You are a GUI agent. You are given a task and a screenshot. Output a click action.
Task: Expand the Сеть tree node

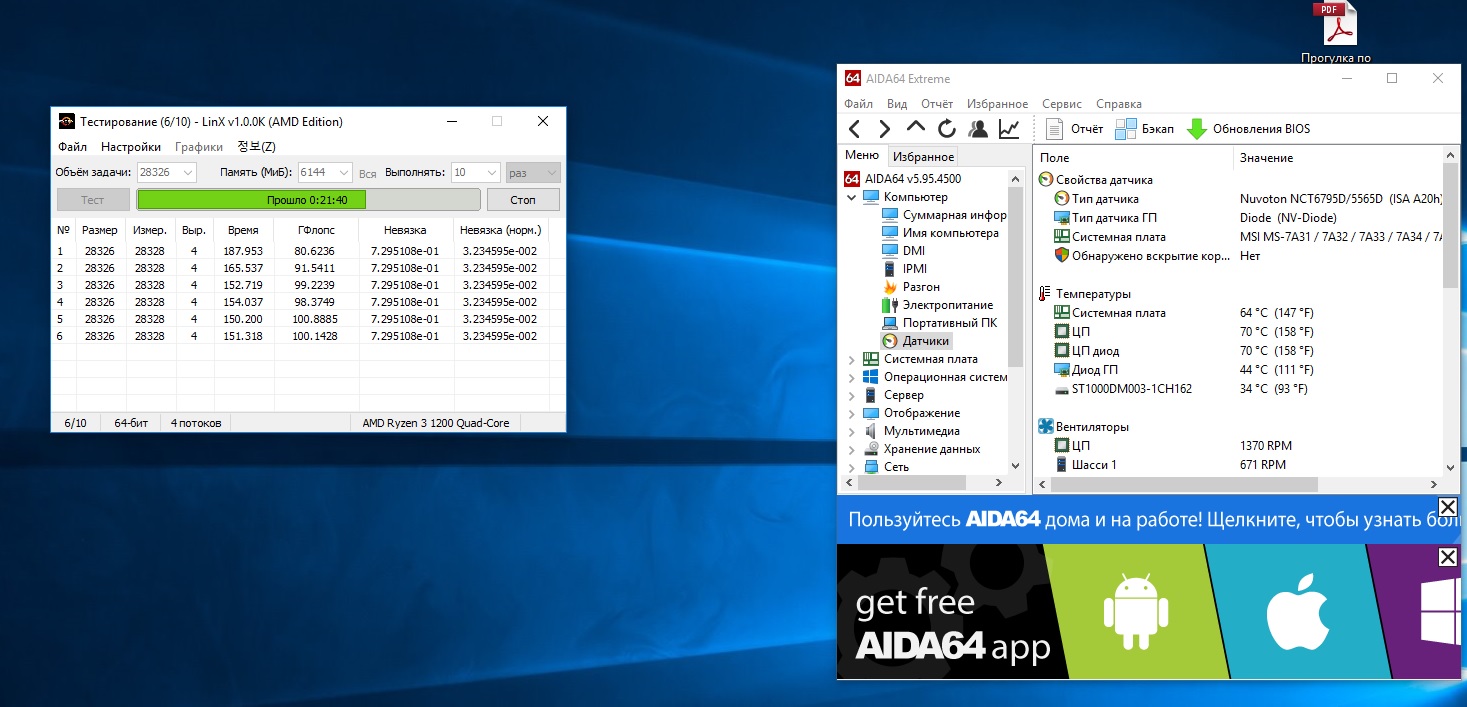click(x=851, y=468)
